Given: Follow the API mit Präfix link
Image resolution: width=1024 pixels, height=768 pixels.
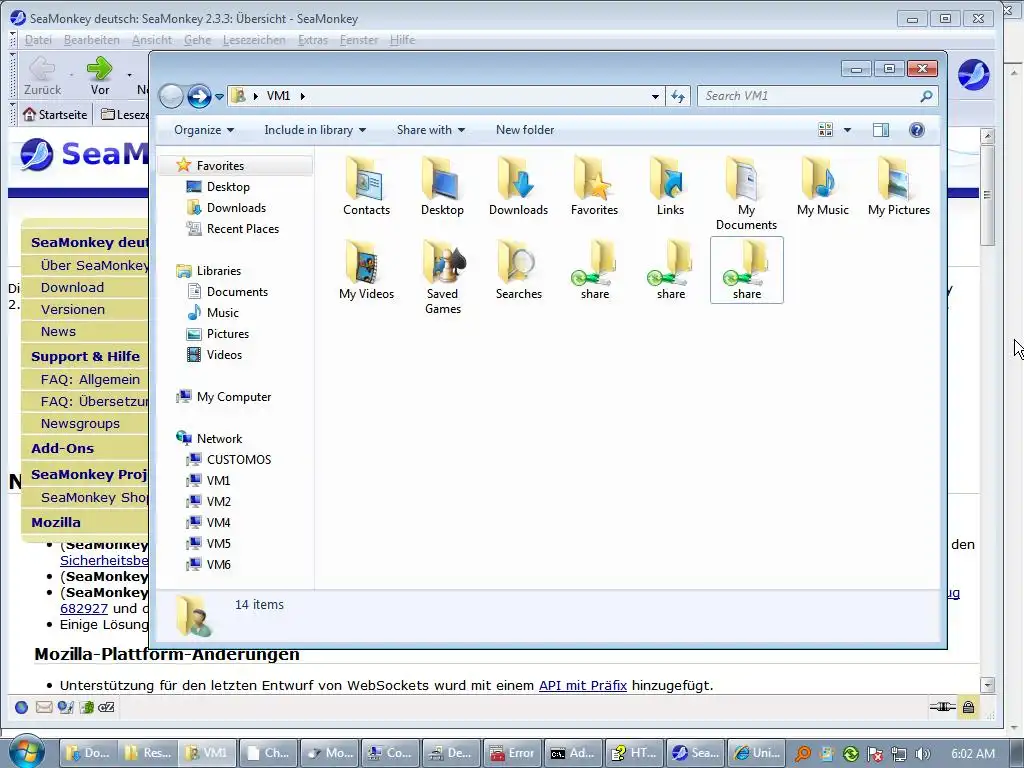Looking at the screenshot, I should coord(583,685).
